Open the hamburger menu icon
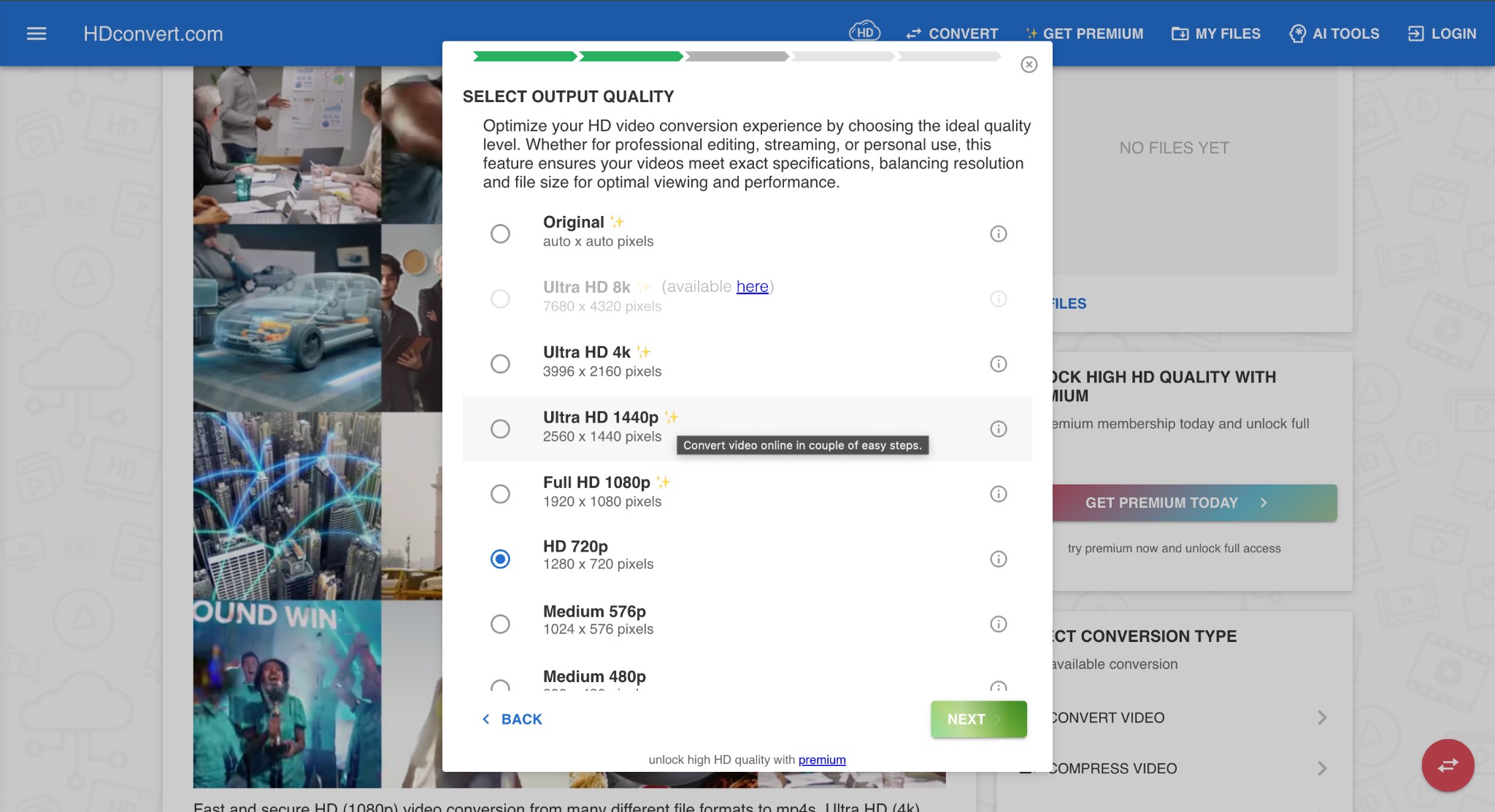1495x812 pixels. tap(36, 34)
